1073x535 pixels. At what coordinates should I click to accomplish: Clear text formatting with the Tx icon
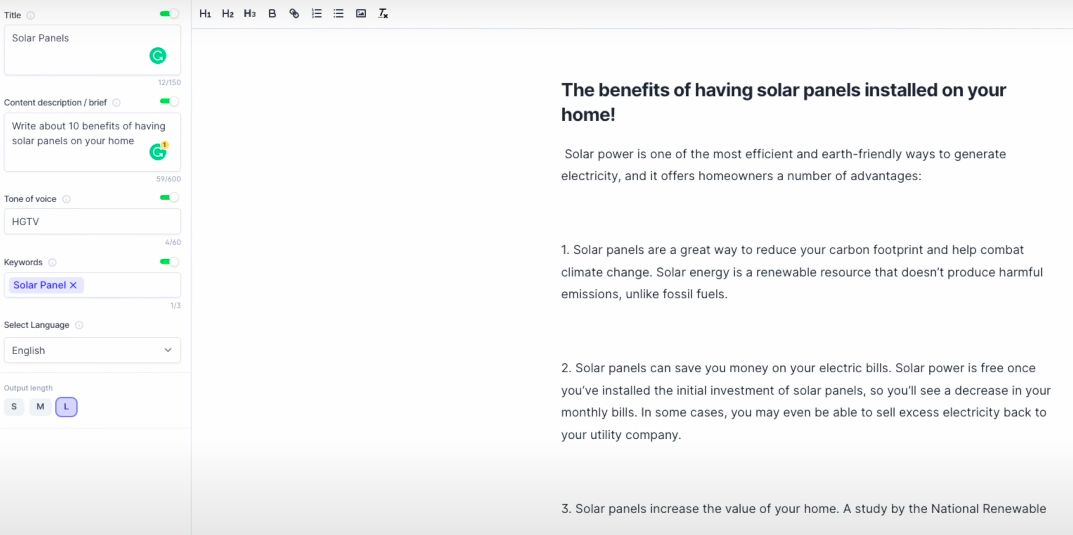[383, 13]
